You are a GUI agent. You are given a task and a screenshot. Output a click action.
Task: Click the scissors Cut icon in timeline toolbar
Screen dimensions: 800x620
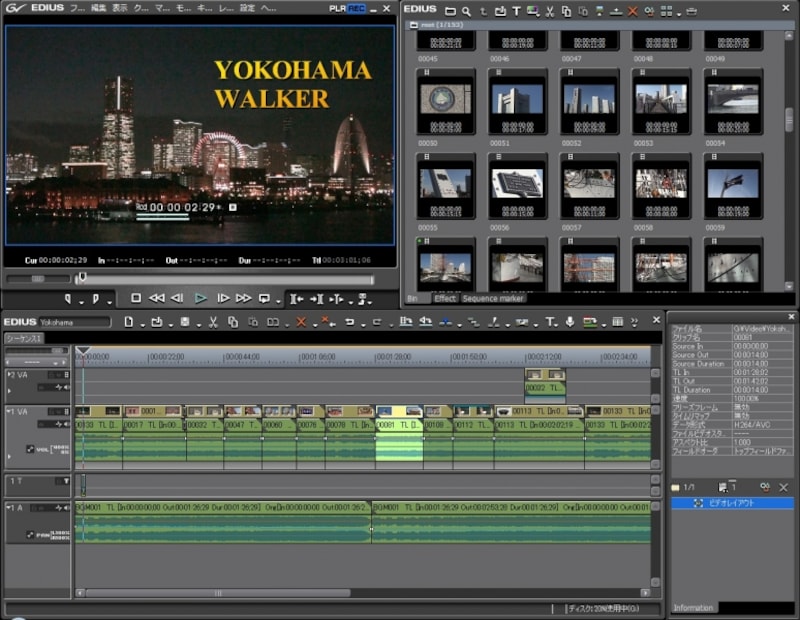213,322
